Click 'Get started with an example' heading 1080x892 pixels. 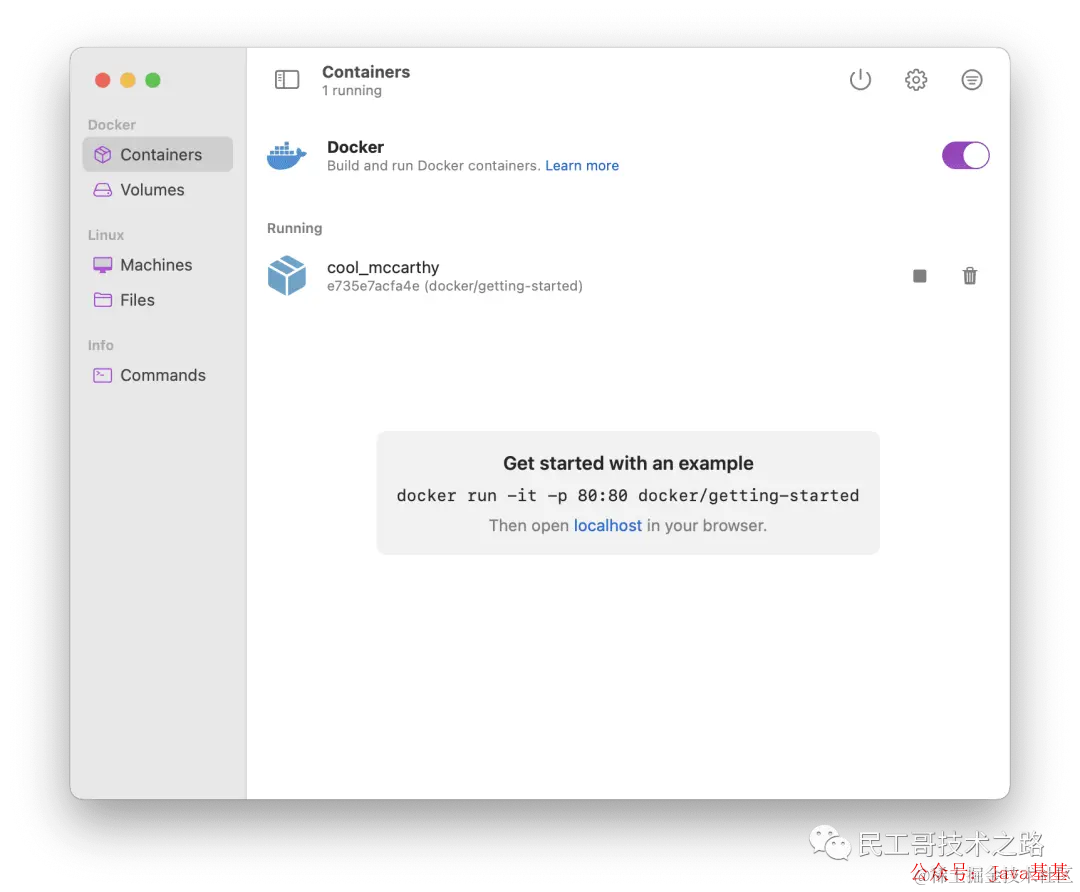point(628,463)
